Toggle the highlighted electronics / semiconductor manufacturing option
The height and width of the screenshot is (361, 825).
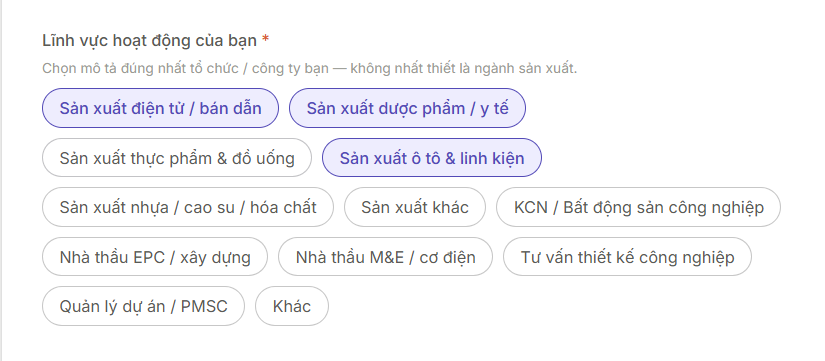(x=160, y=108)
